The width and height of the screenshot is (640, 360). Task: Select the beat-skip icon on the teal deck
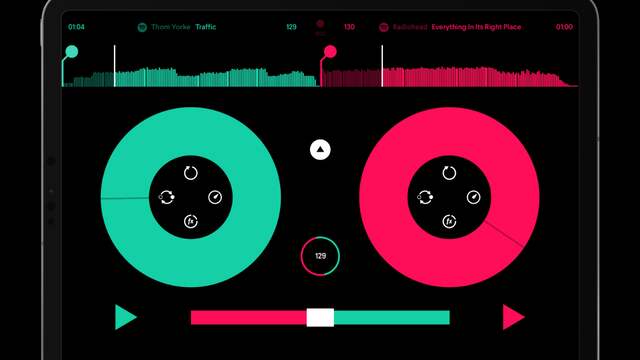(x=167, y=198)
